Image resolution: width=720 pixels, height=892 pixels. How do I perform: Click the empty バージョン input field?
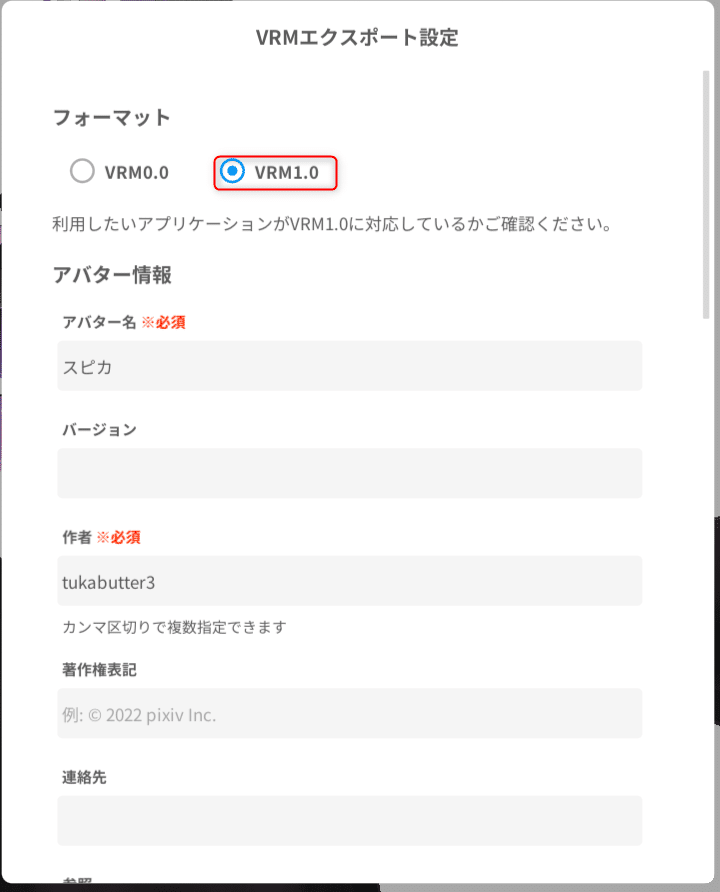point(349,473)
